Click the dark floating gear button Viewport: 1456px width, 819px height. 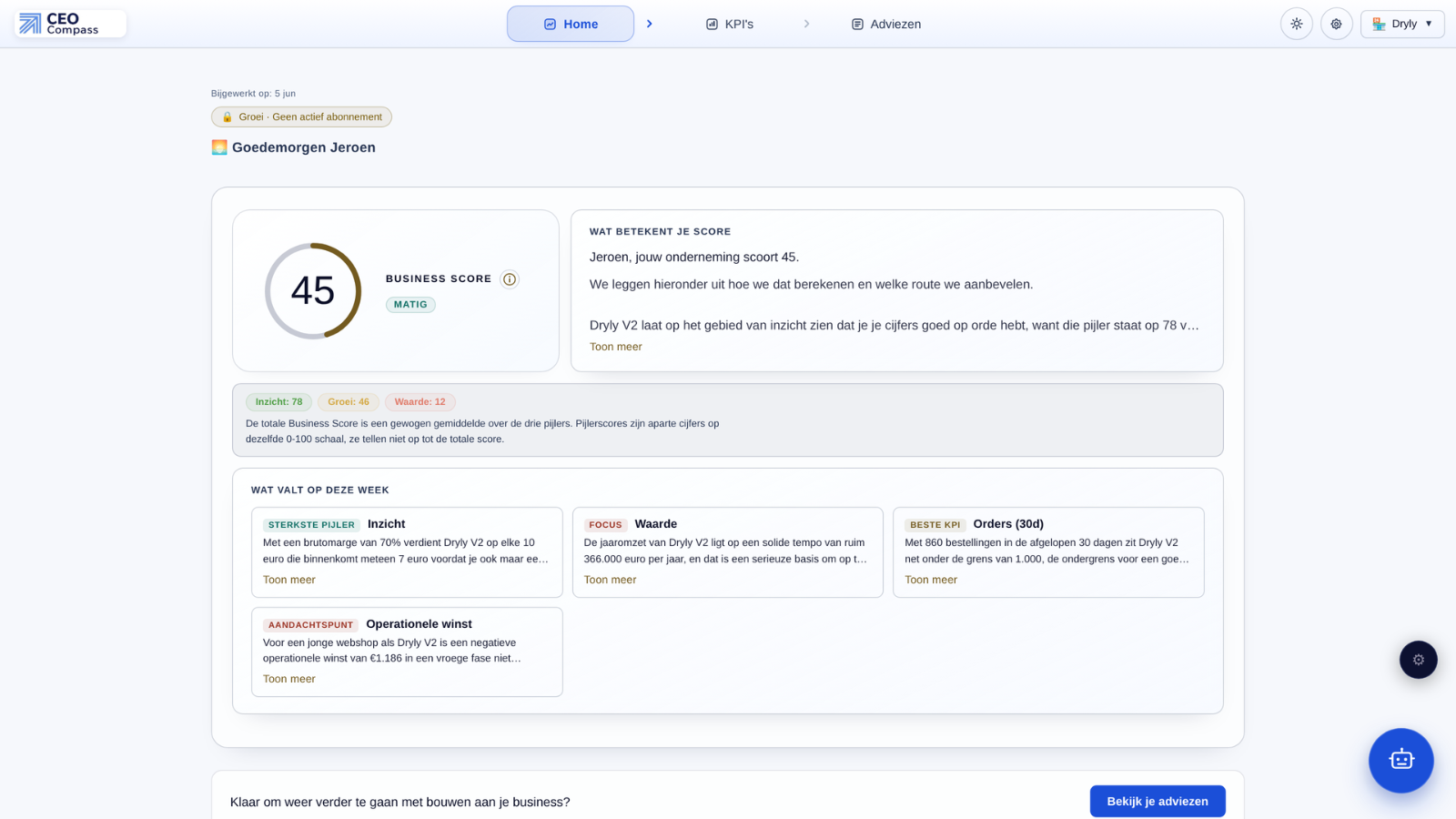[1419, 660]
